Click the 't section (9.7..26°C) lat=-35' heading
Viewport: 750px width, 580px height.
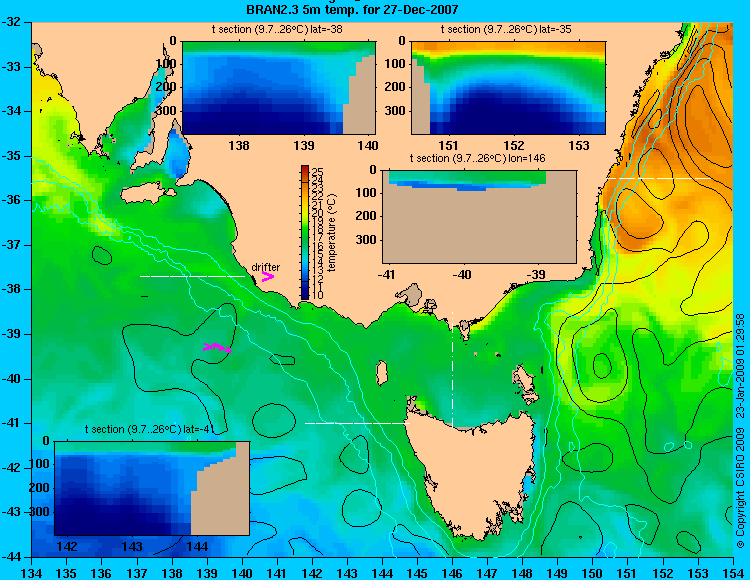pos(506,30)
